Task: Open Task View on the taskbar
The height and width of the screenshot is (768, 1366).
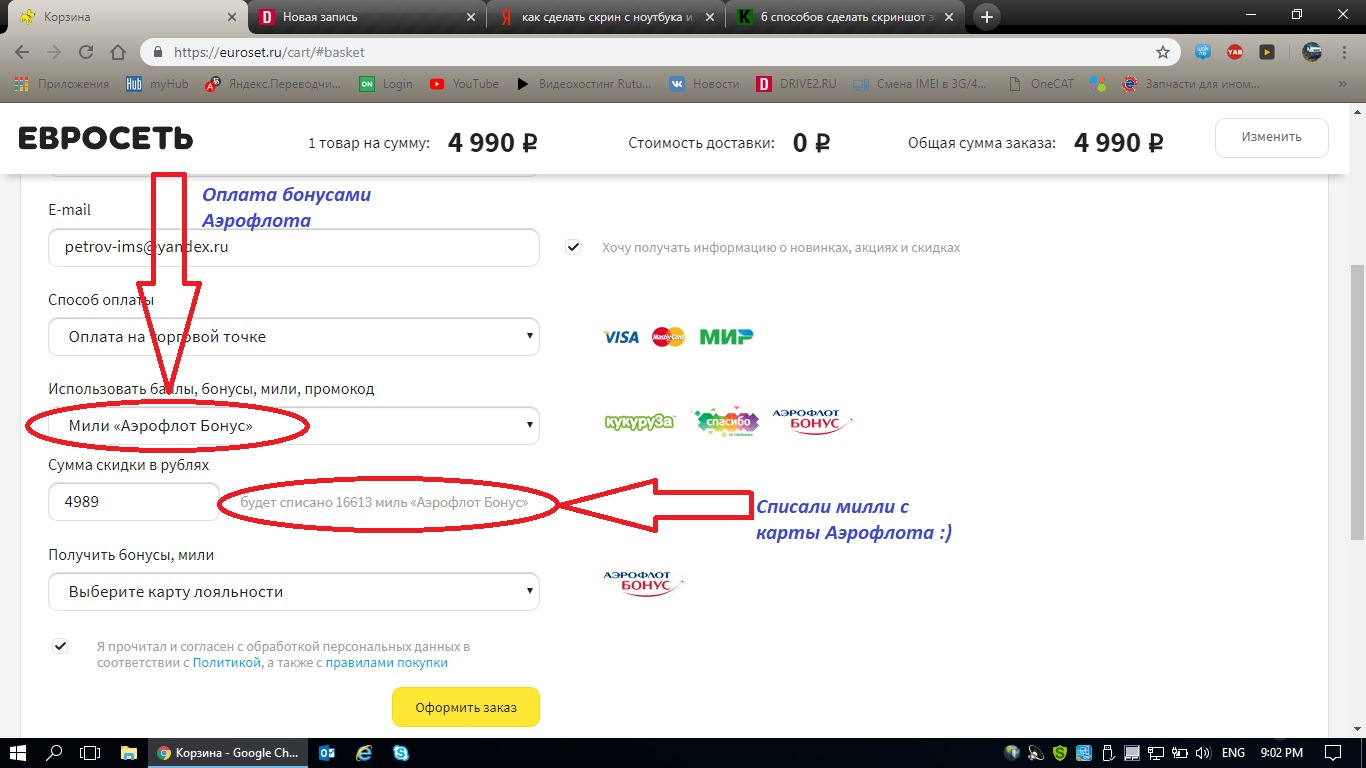Action: click(x=90, y=752)
